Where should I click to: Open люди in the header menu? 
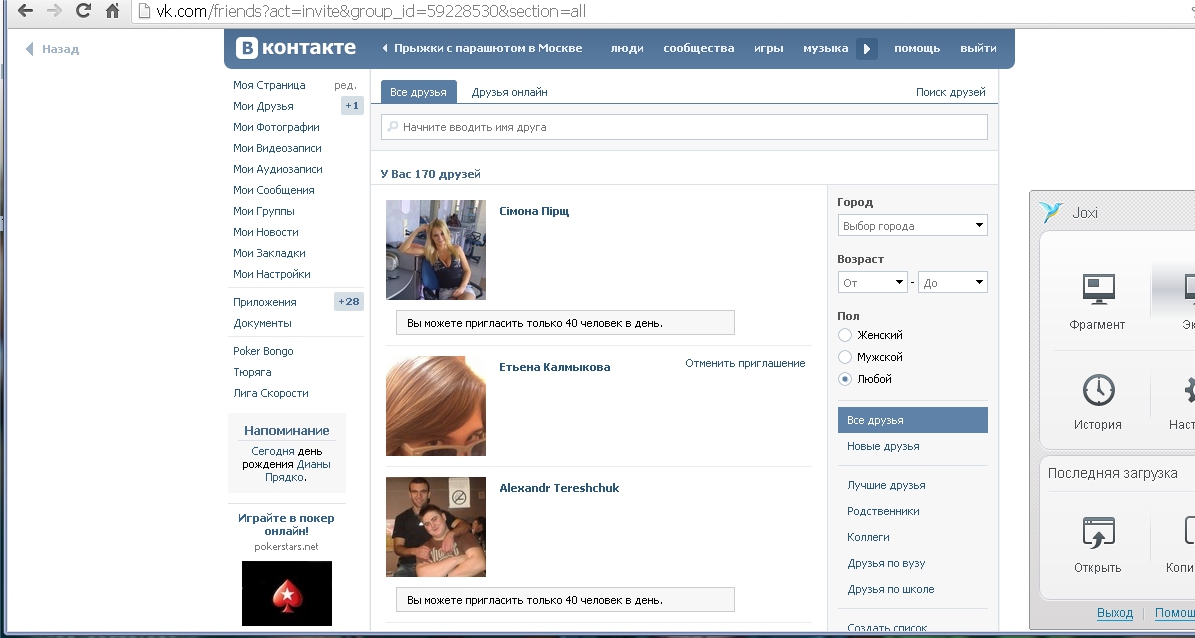click(x=626, y=48)
